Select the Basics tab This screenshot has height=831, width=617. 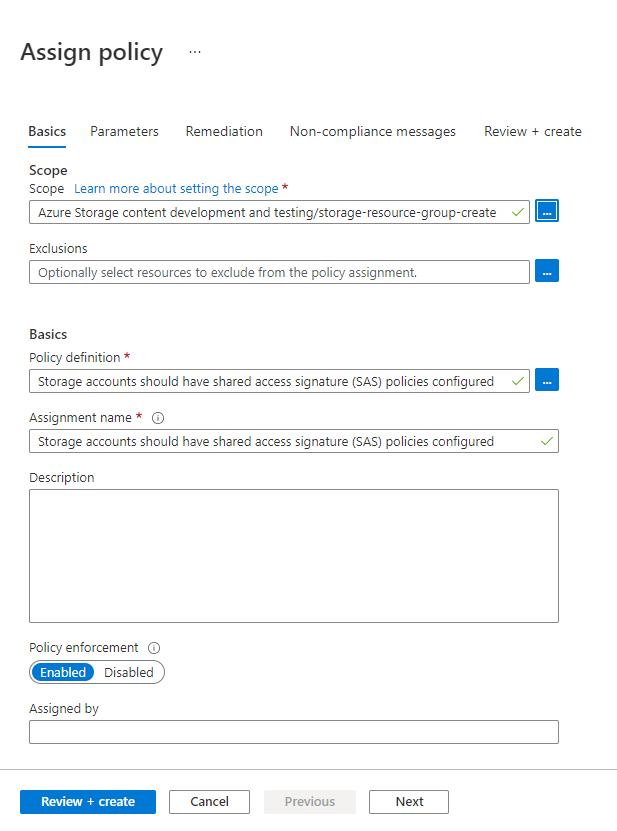click(x=47, y=131)
